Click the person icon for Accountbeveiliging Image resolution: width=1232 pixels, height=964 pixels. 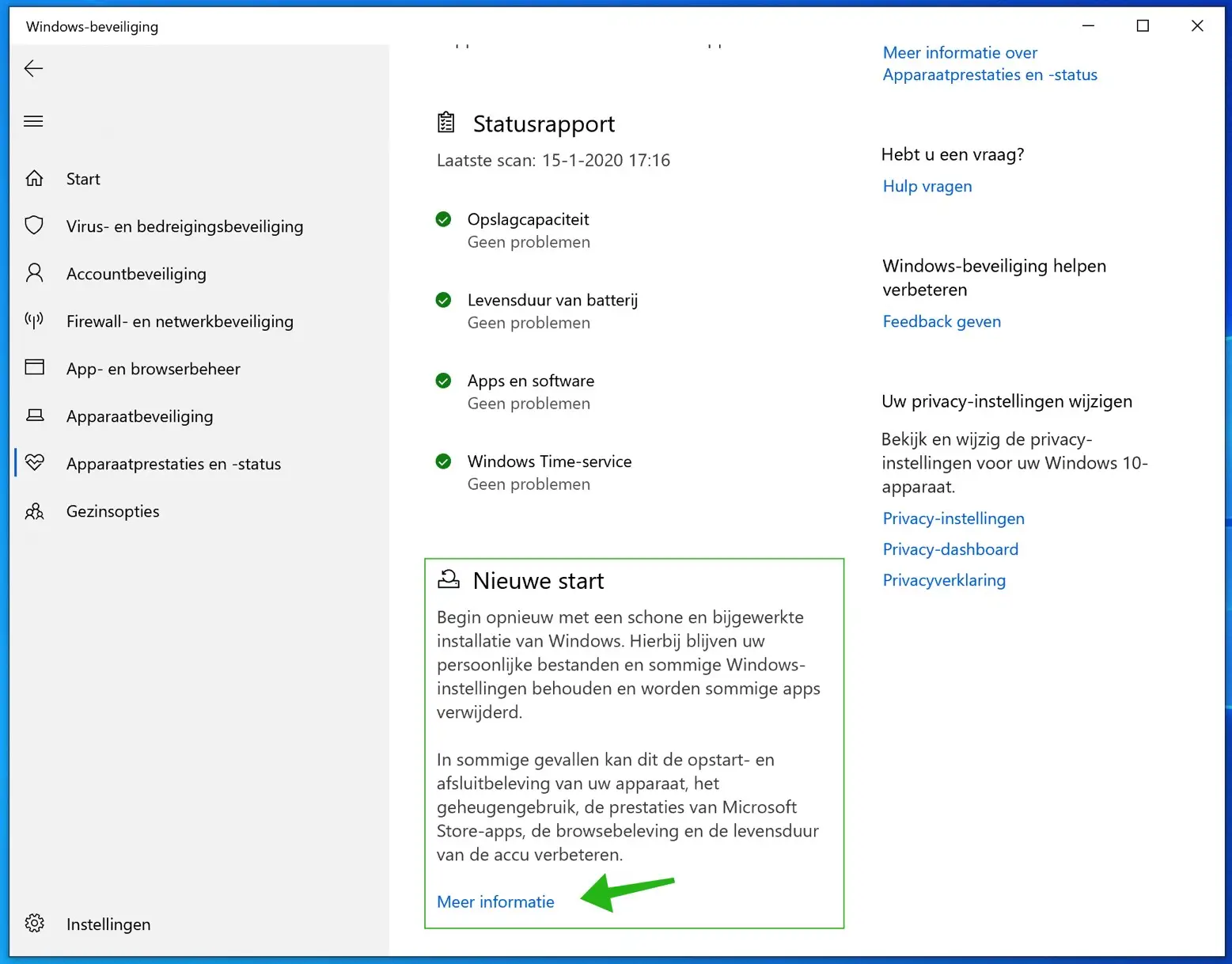click(x=34, y=273)
